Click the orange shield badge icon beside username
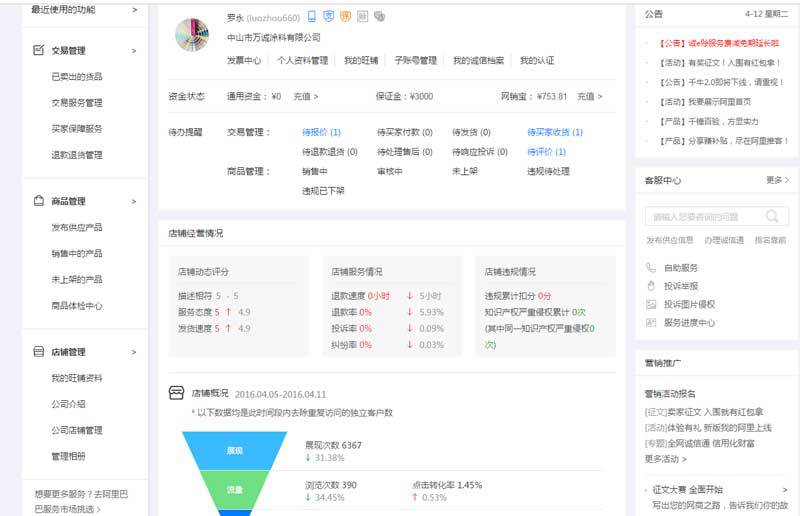This screenshot has height=516, width=800. pos(345,17)
